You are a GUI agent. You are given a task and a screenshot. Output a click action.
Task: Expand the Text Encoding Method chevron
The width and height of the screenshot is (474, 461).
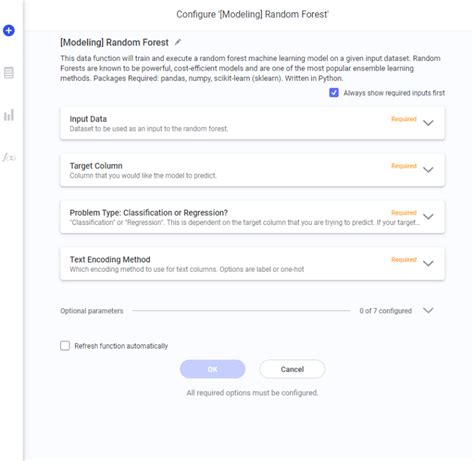point(428,263)
